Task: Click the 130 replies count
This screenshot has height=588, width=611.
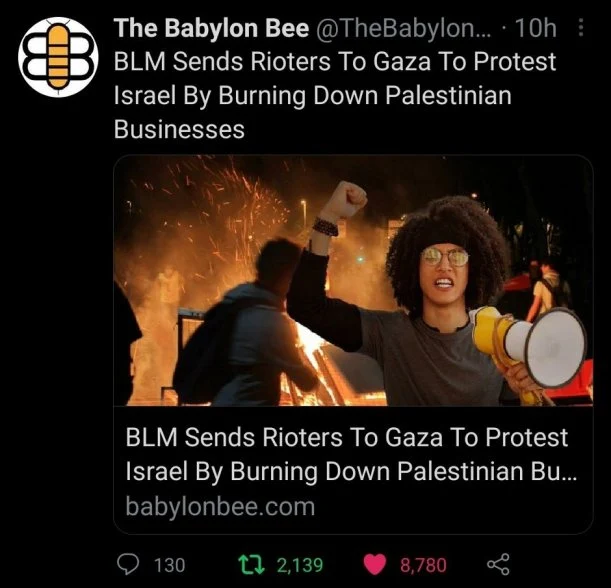Action: 170,565
